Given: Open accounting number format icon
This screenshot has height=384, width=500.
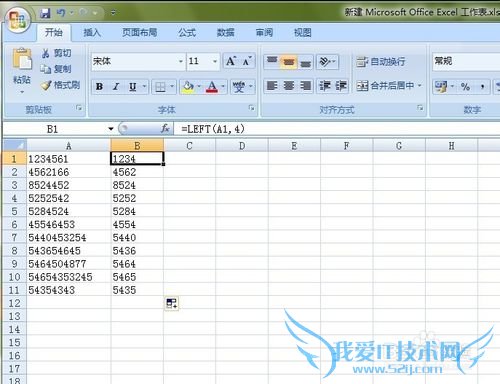Looking at the screenshot, I should coord(441,87).
